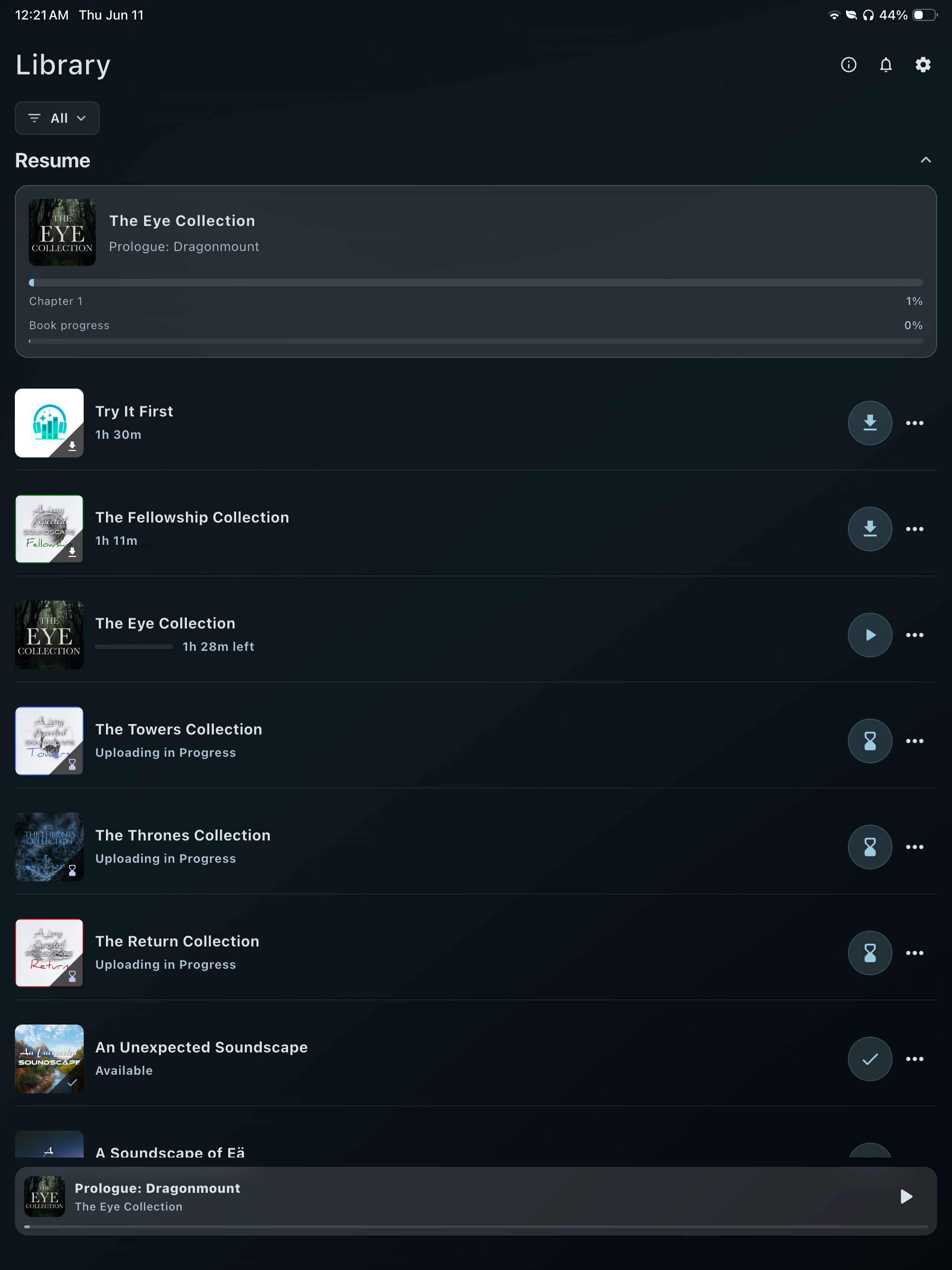This screenshot has height=1270, width=952.
Task: Play The Eye Collection from the list row
Action: 870,635
